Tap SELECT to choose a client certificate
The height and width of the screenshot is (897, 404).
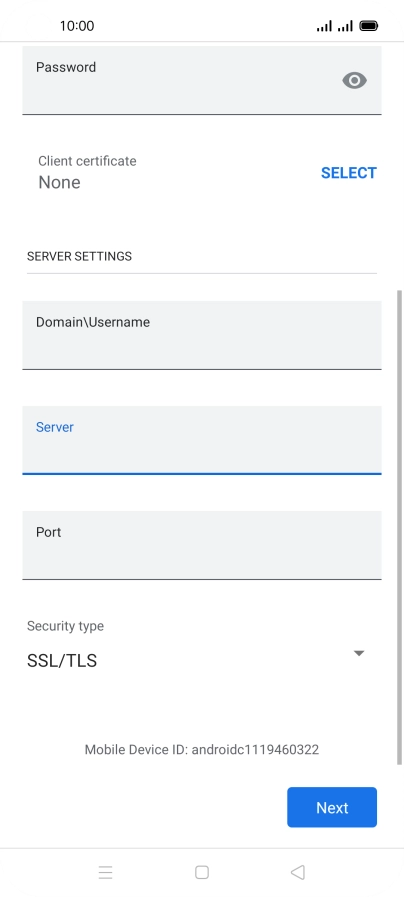(348, 173)
